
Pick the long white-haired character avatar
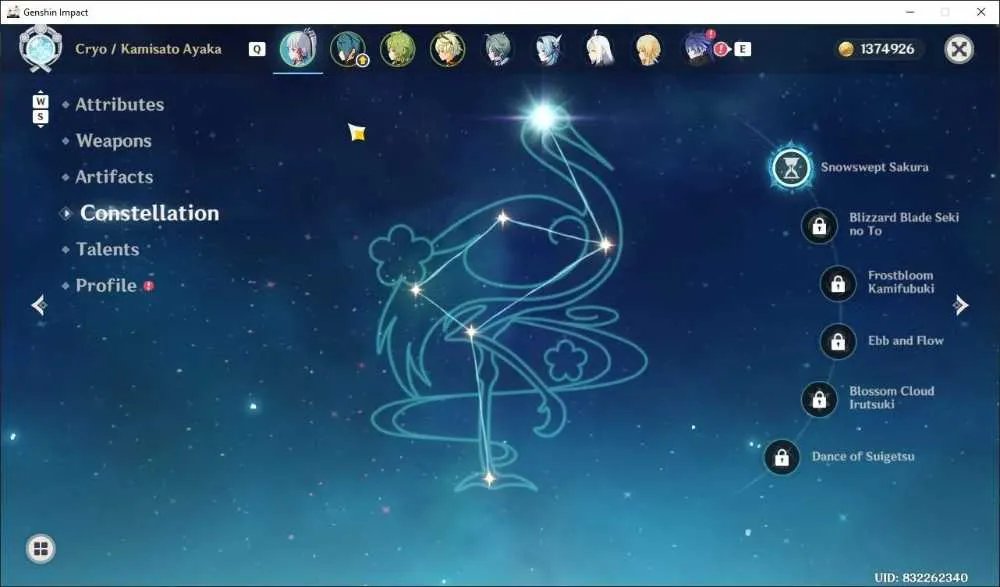coord(598,49)
